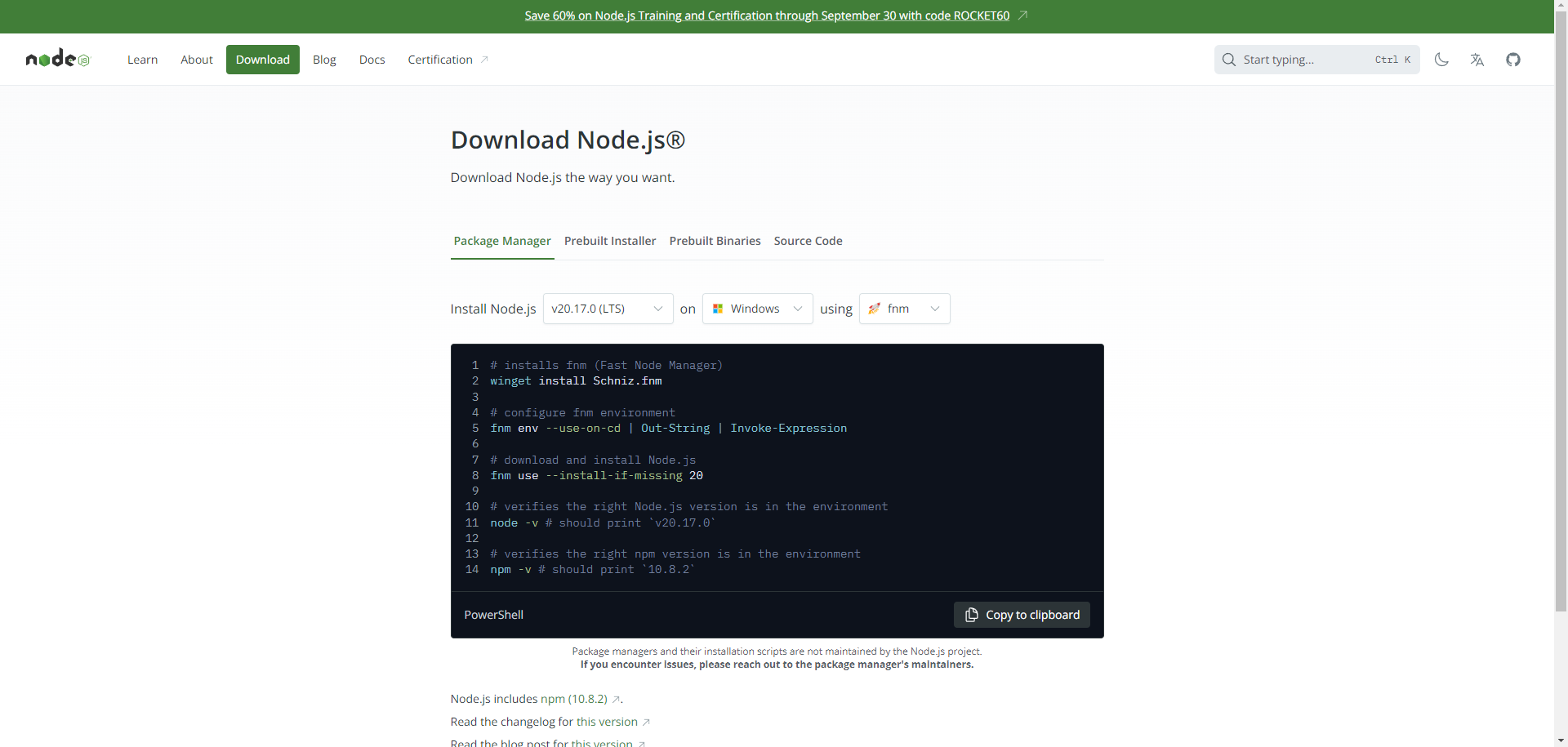Click external arrow next to Certification
This screenshot has height=747, width=1568.
point(484,60)
